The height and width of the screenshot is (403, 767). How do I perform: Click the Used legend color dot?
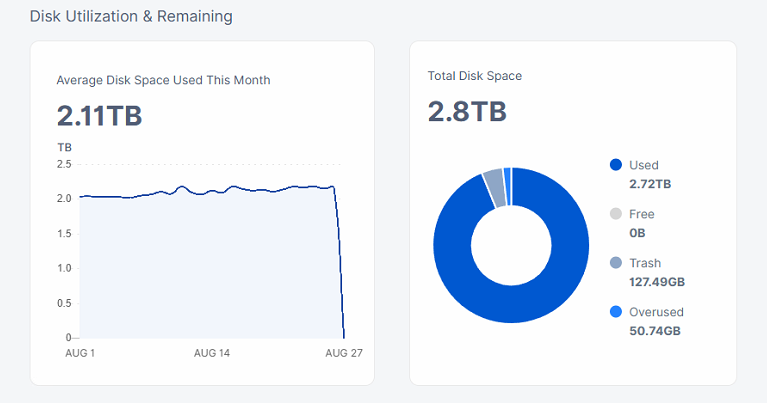coord(616,165)
